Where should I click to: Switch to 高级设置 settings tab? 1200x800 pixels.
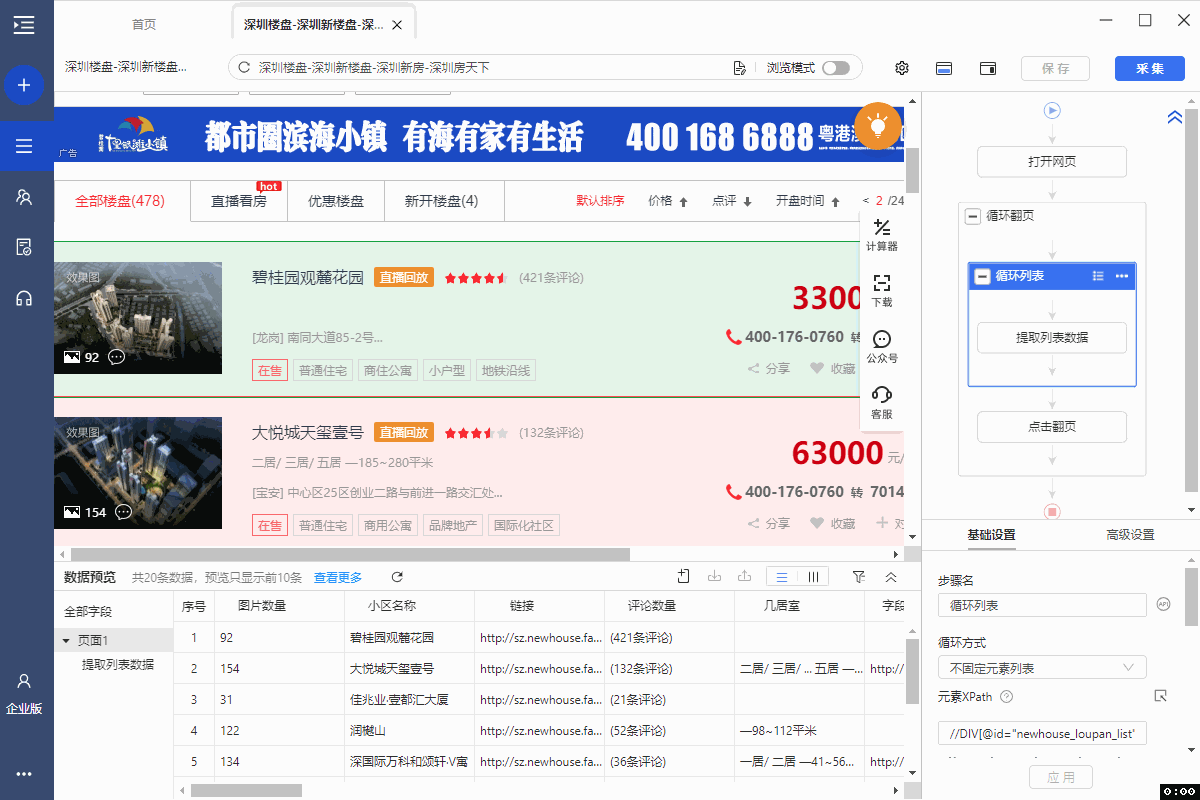1130,535
